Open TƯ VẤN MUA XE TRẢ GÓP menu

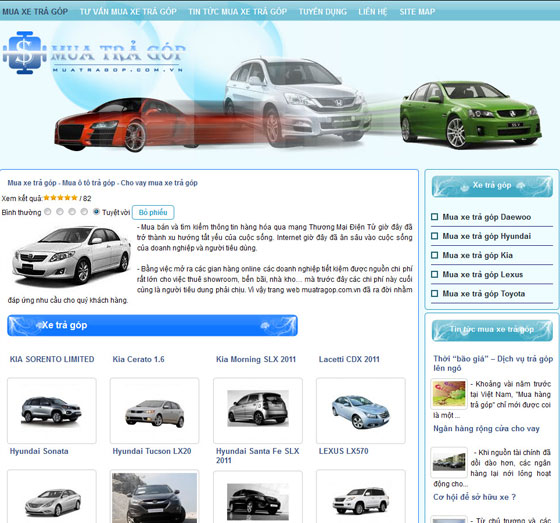coord(128,12)
